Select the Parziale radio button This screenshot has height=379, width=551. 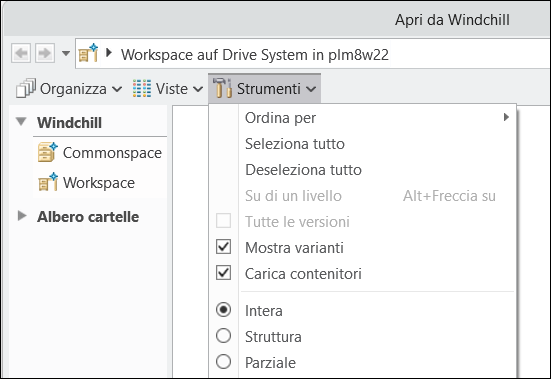point(223,362)
